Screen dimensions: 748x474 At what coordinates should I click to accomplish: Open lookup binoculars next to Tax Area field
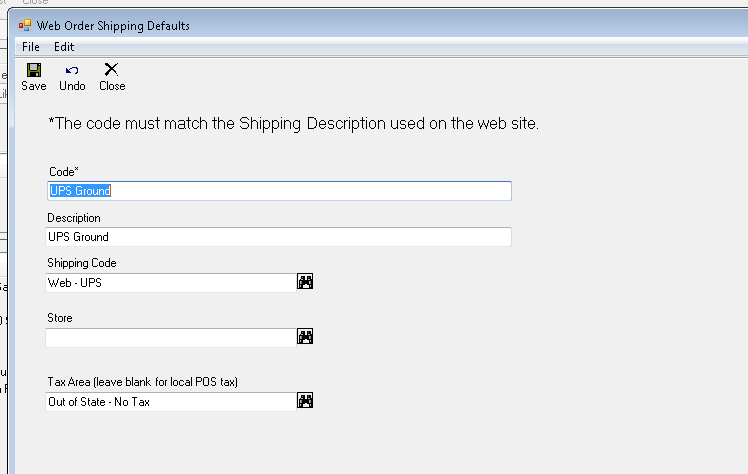pos(305,400)
